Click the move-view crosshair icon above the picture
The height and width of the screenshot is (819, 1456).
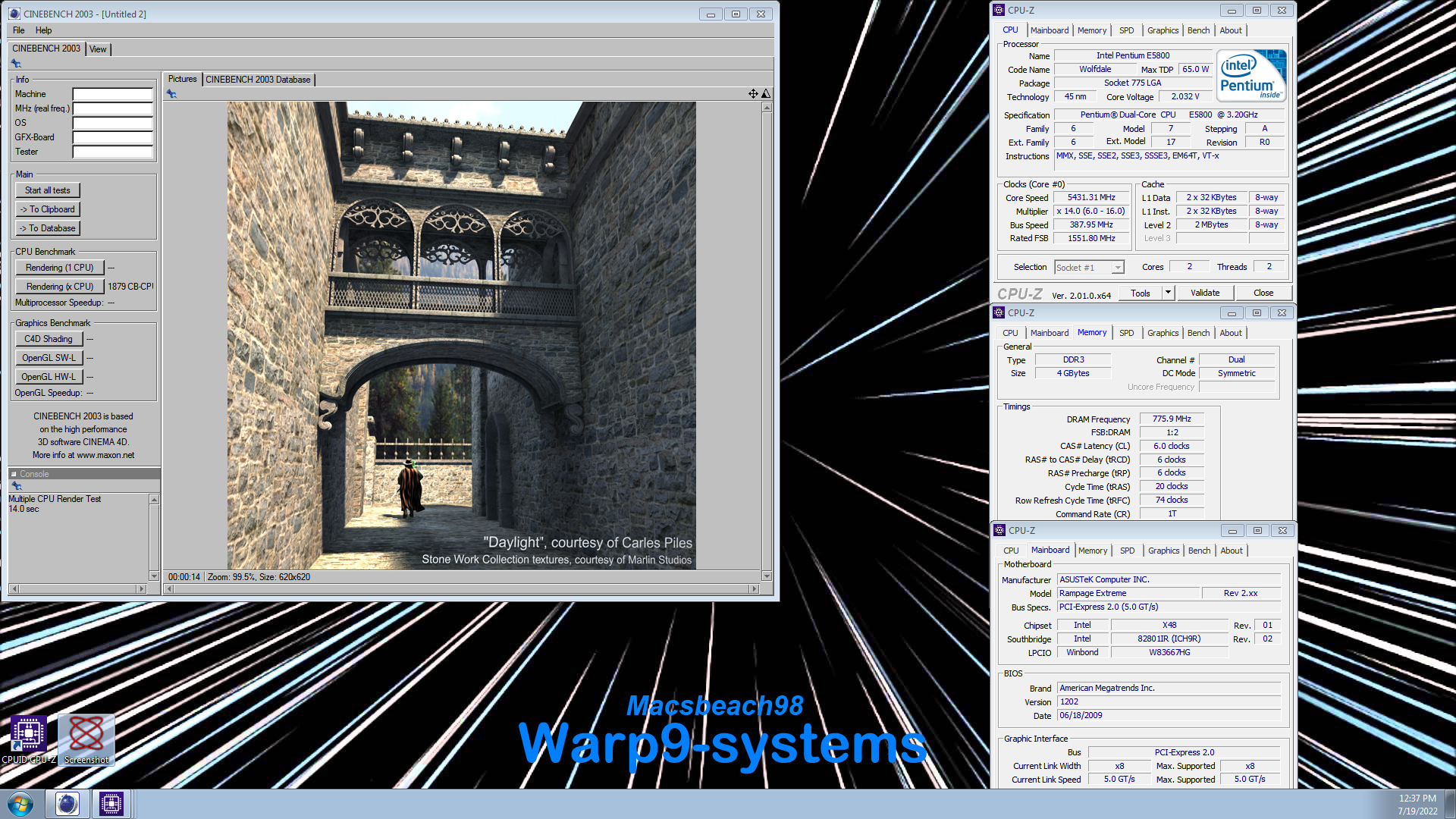pyautogui.click(x=753, y=94)
